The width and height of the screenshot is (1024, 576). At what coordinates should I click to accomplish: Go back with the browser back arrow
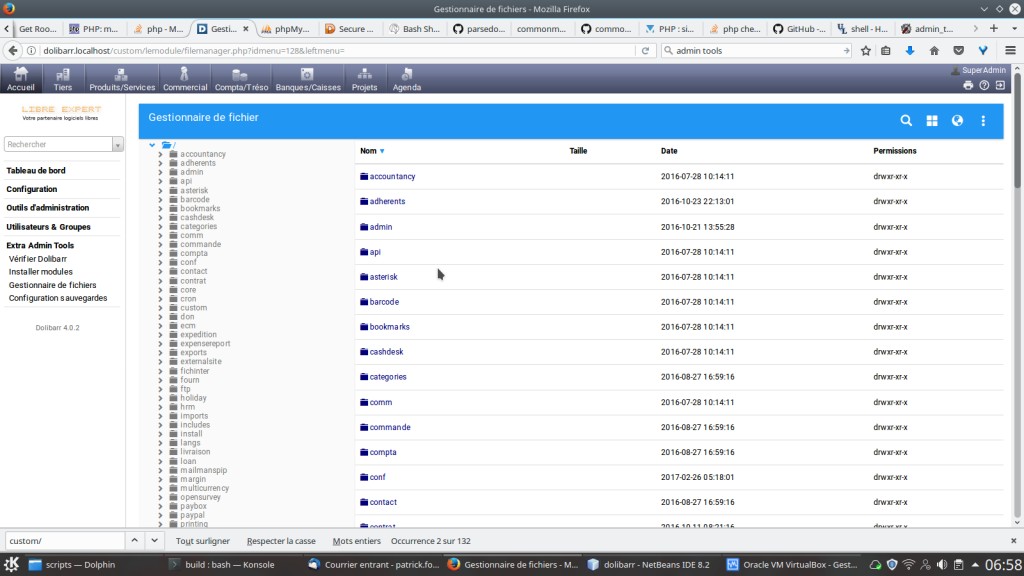tap(12, 50)
